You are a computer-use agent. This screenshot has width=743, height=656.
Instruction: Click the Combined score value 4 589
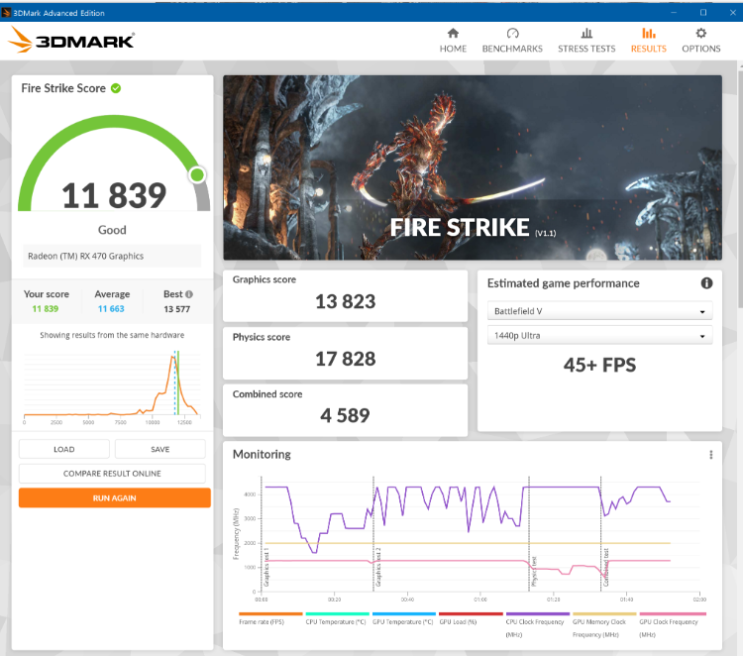(345, 416)
